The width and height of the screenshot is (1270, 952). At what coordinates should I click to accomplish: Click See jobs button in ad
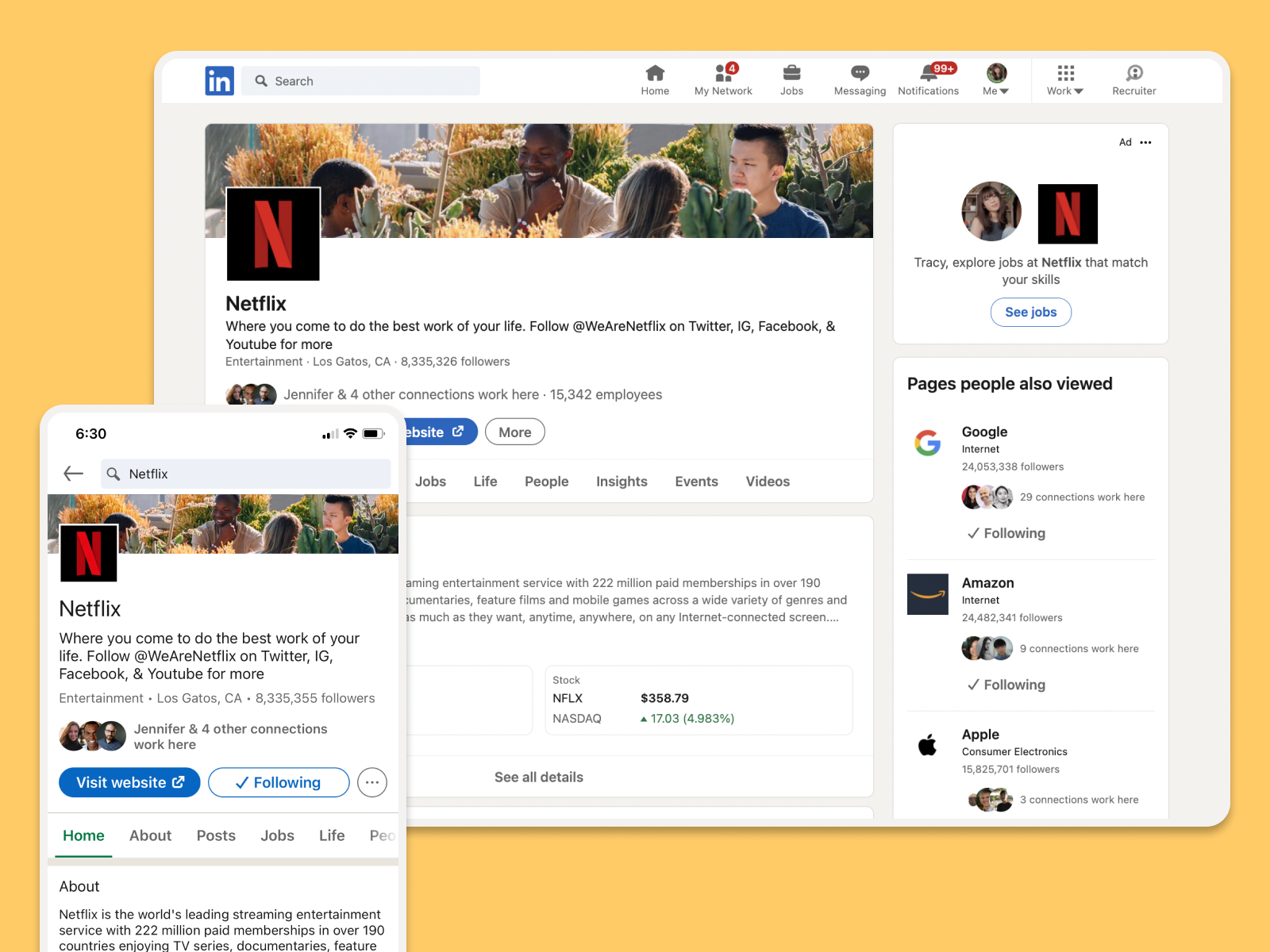(x=1030, y=312)
